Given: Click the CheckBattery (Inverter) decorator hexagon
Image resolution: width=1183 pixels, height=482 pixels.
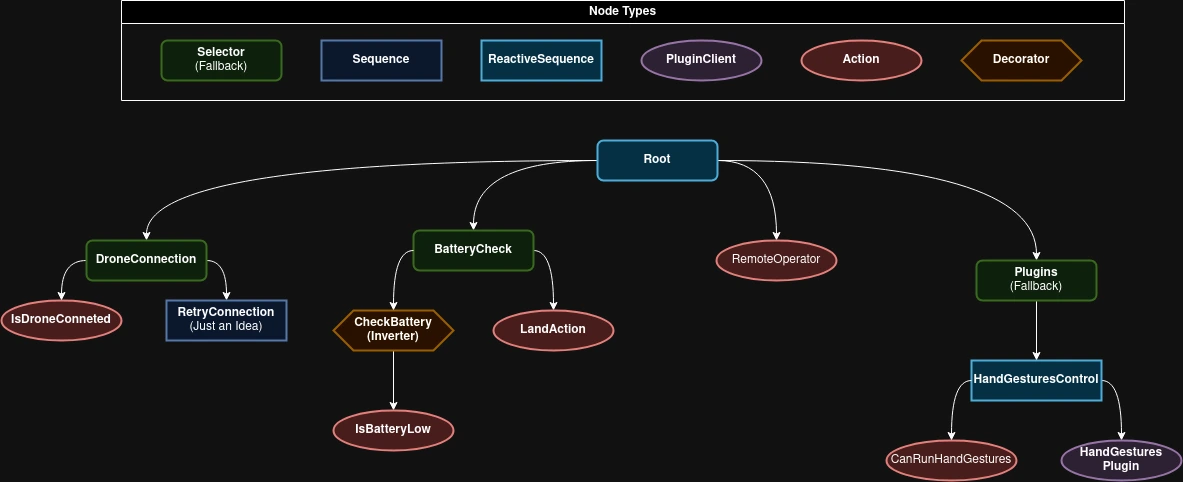Looking at the screenshot, I should [x=393, y=330].
